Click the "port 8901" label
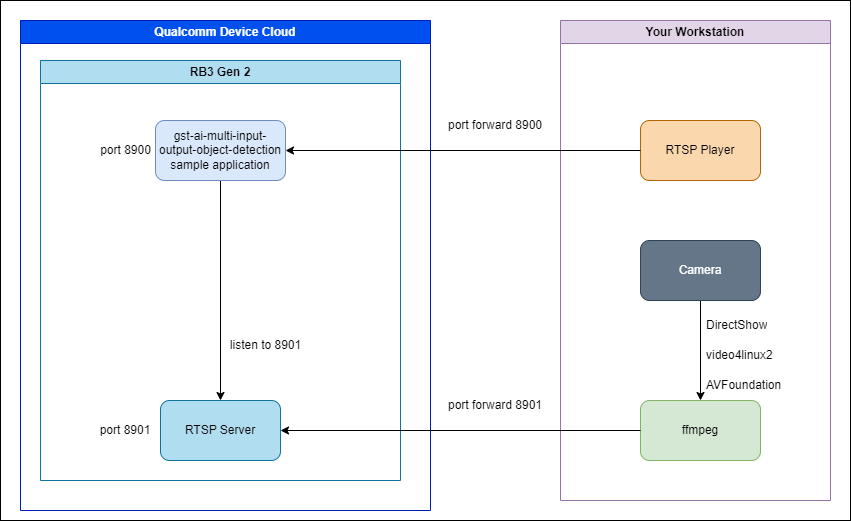This screenshot has height=521, width=851. [125, 430]
